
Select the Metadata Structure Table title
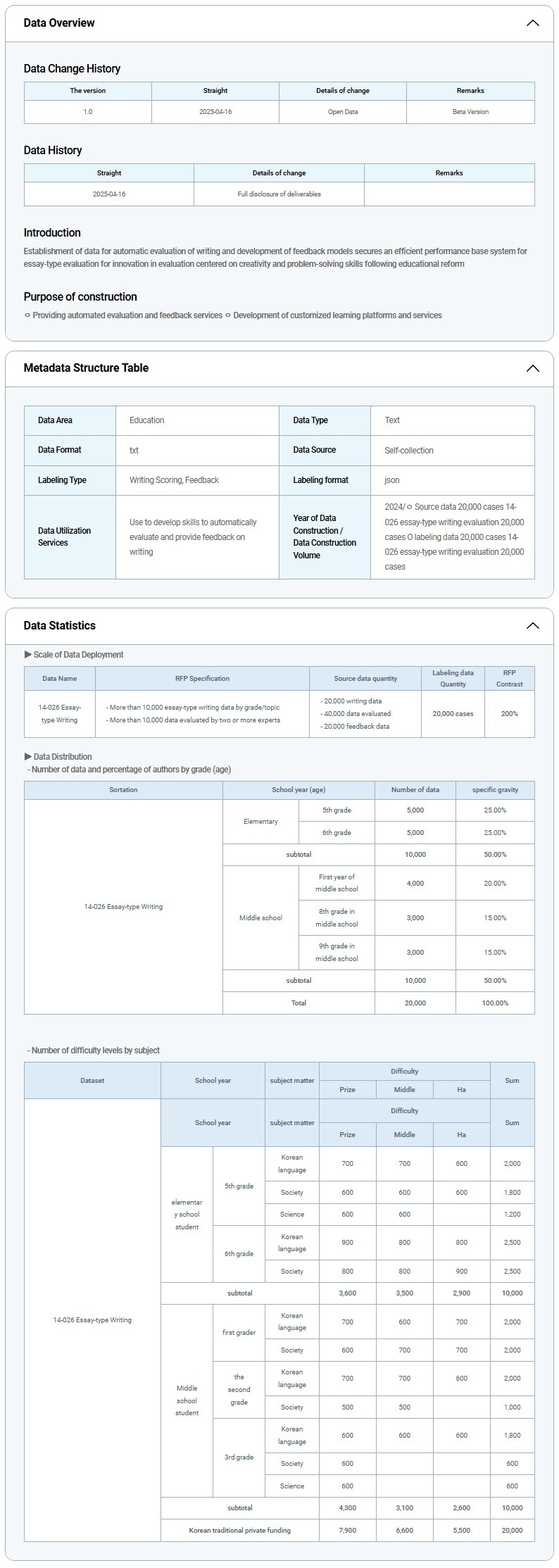86,368
